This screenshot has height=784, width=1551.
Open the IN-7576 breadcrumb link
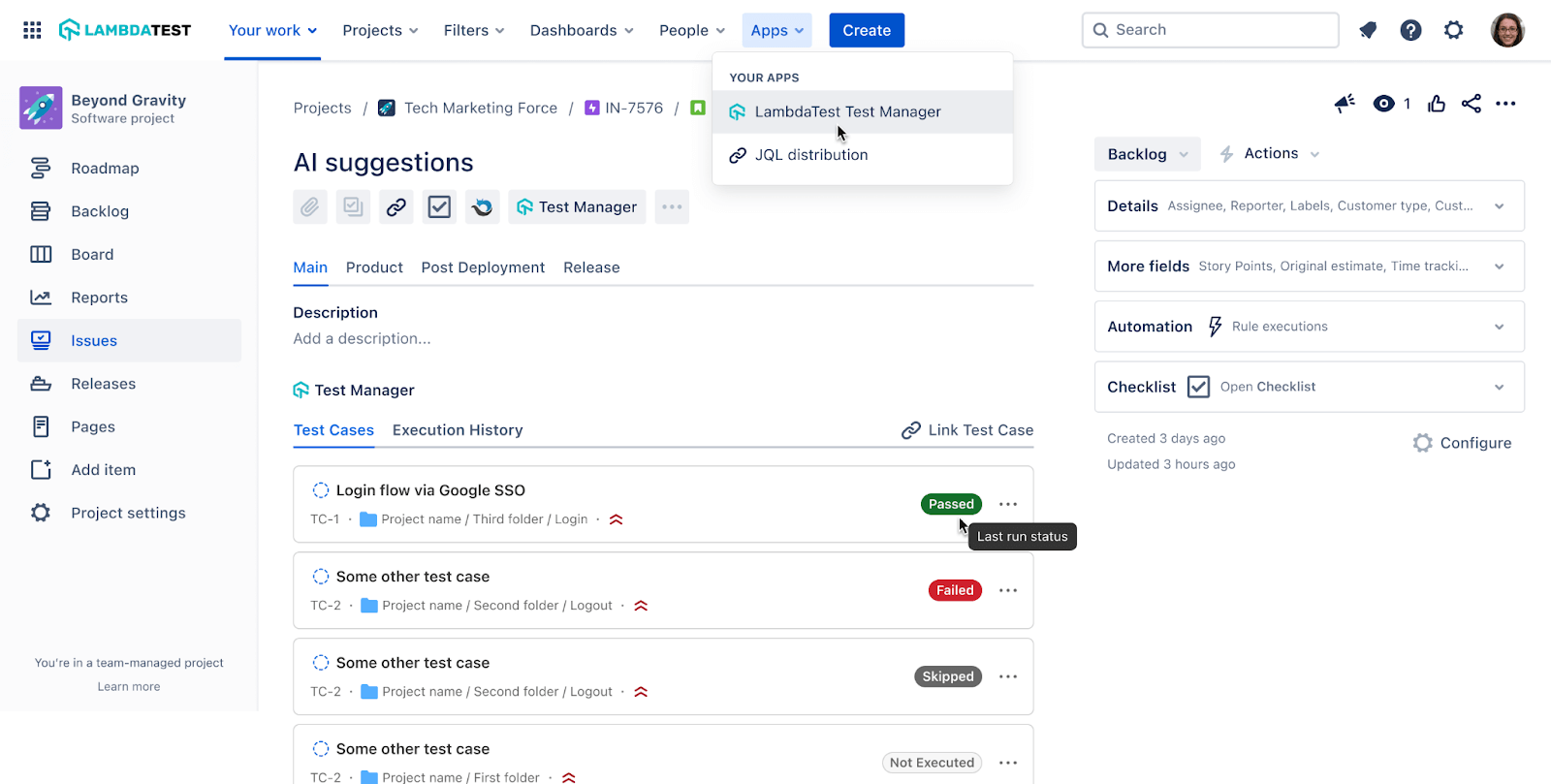pyautogui.click(x=624, y=108)
